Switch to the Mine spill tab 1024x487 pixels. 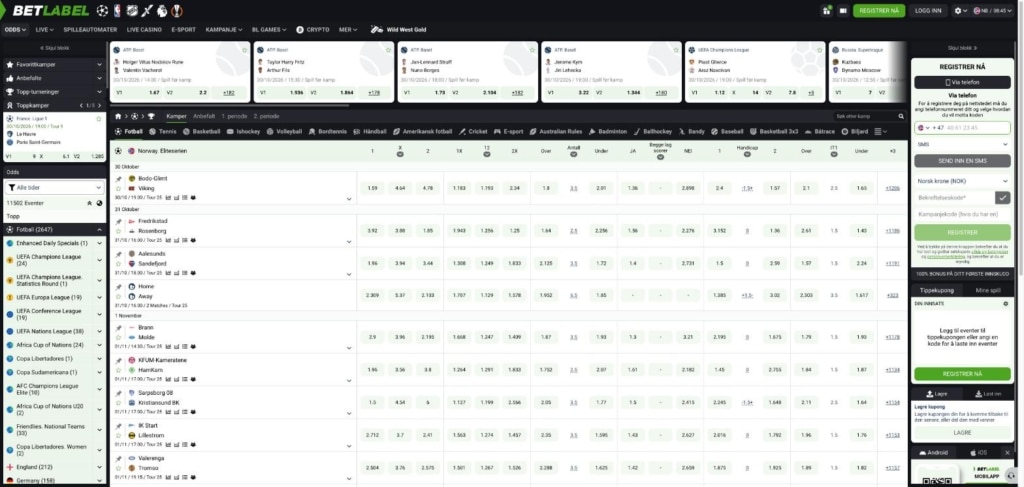tap(987, 291)
